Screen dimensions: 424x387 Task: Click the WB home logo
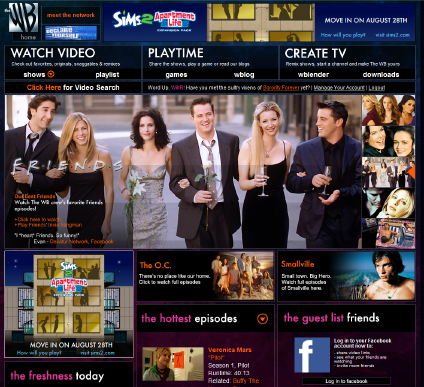point(23,22)
